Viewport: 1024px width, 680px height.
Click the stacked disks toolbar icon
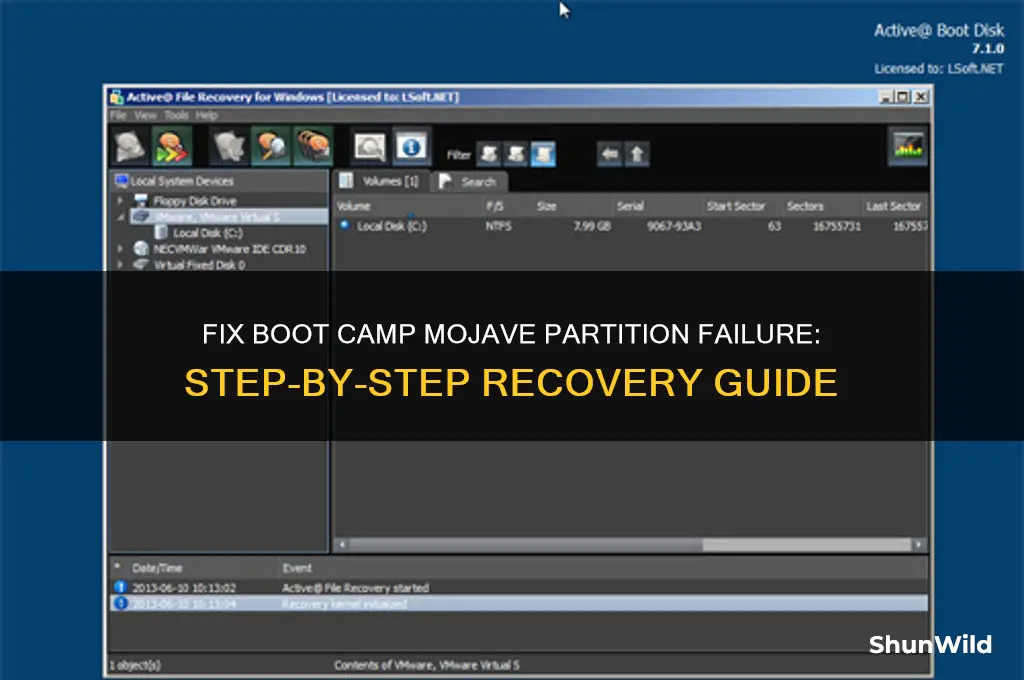click(x=313, y=146)
